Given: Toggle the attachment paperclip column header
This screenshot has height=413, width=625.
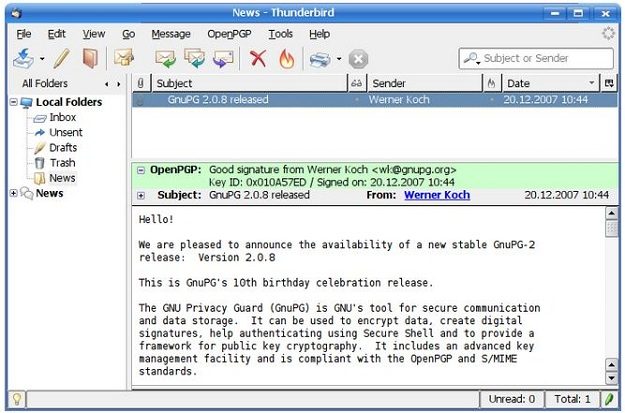Looking at the screenshot, I should pos(141,83).
